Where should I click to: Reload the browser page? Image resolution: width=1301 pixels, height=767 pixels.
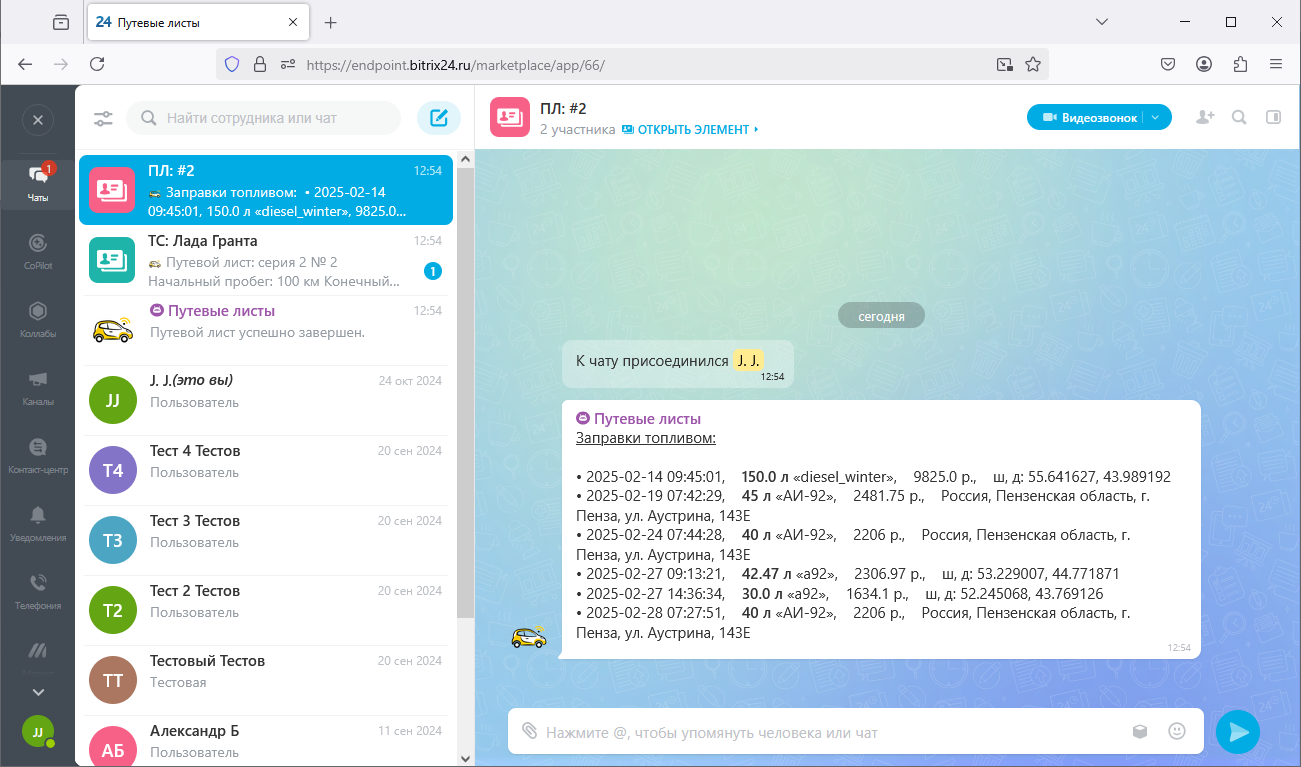click(x=97, y=64)
